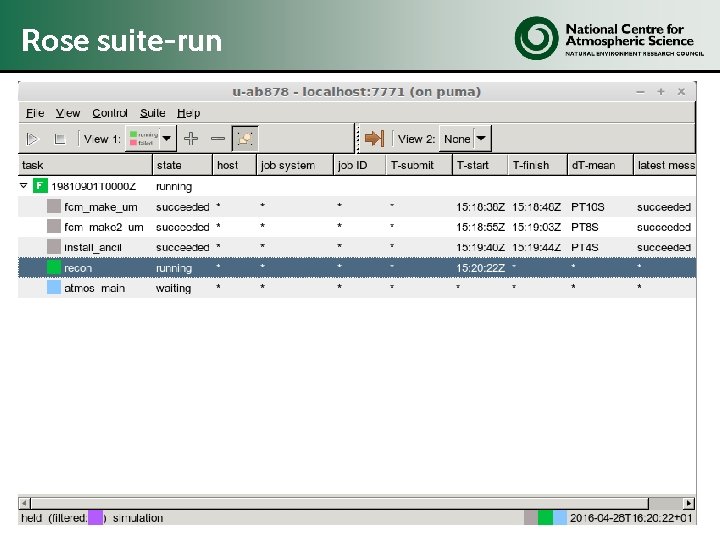Click PT4S dT-mean value

585,247
